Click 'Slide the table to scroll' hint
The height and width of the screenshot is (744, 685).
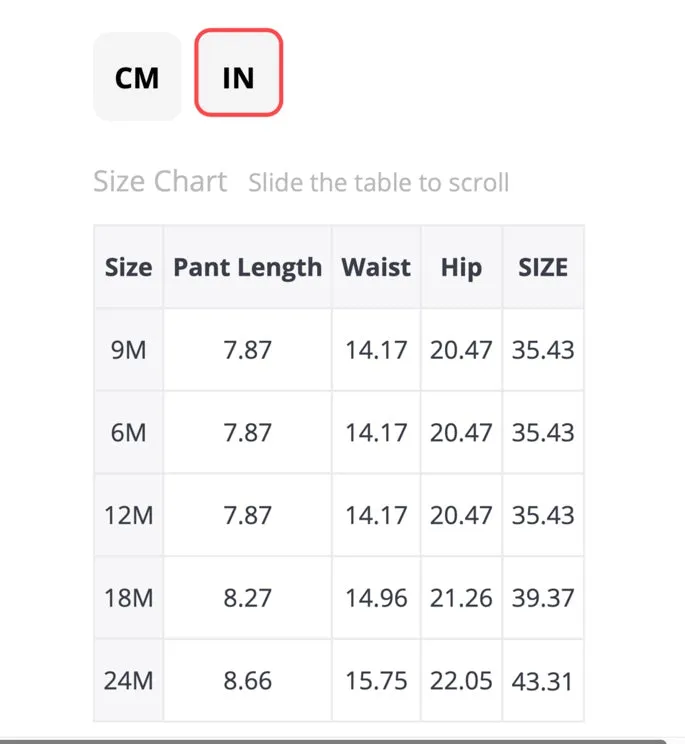pyautogui.click(x=379, y=183)
